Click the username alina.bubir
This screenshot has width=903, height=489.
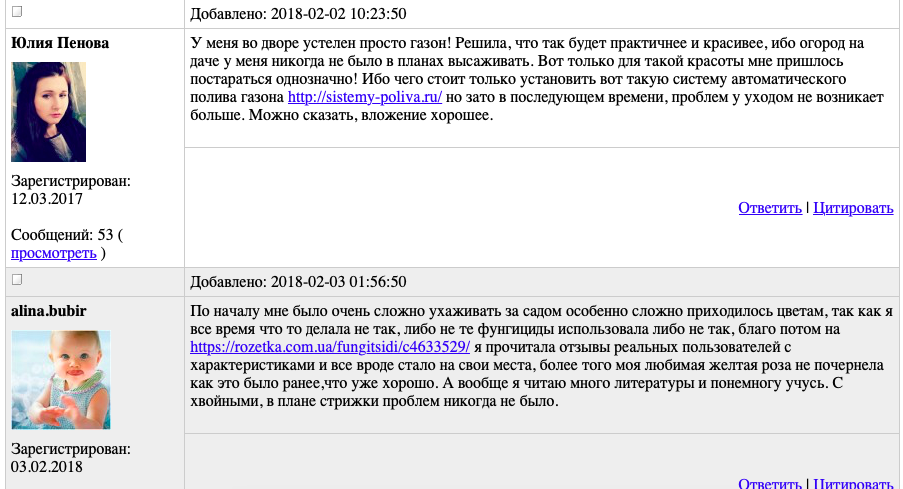coord(49,311)
